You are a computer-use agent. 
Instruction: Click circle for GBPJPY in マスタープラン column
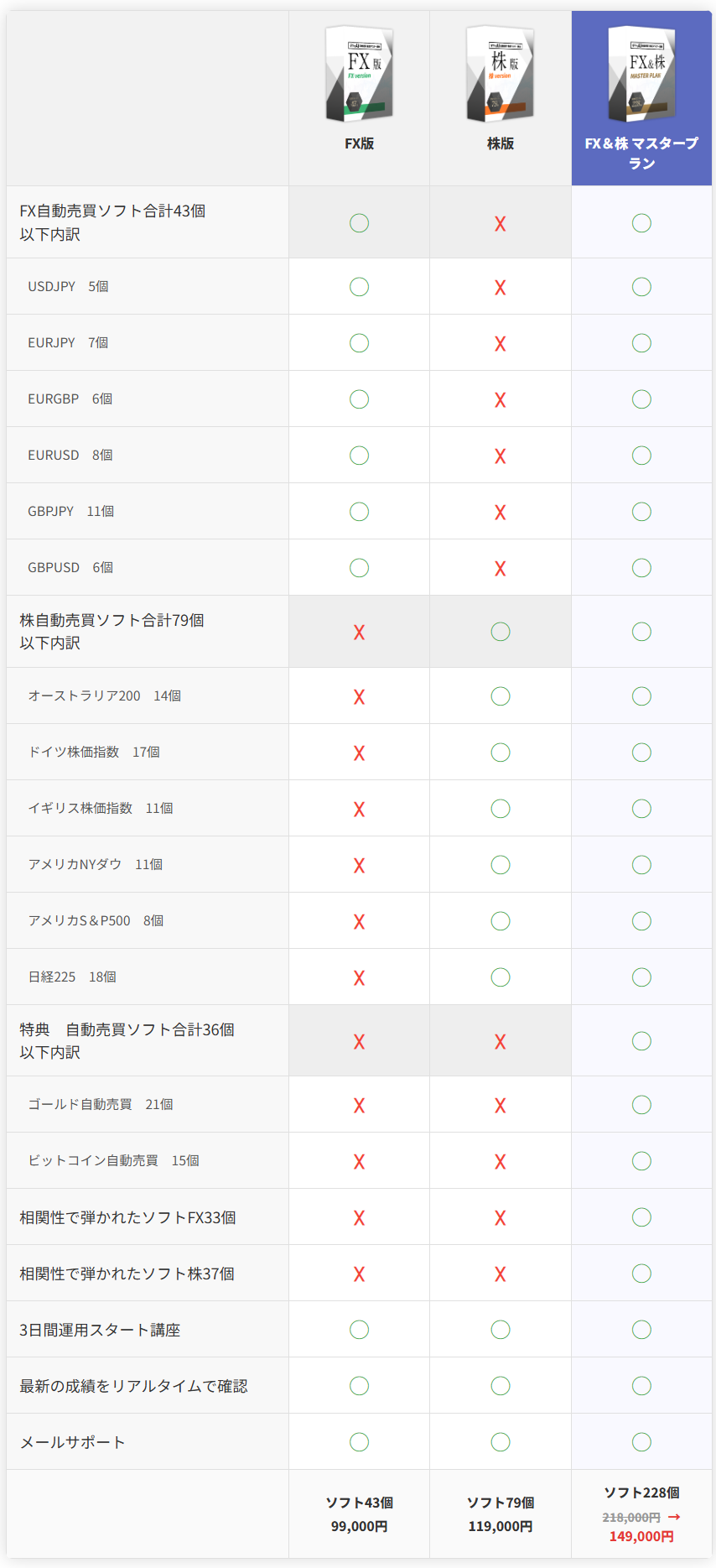tap(641, 512)
